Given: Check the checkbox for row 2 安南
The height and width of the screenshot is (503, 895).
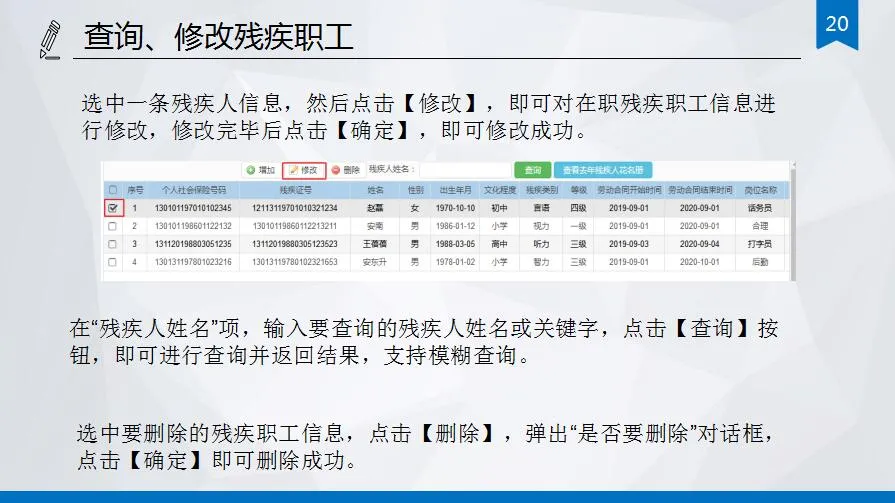Looking at the screenshot, I should (x=113, y=226).
